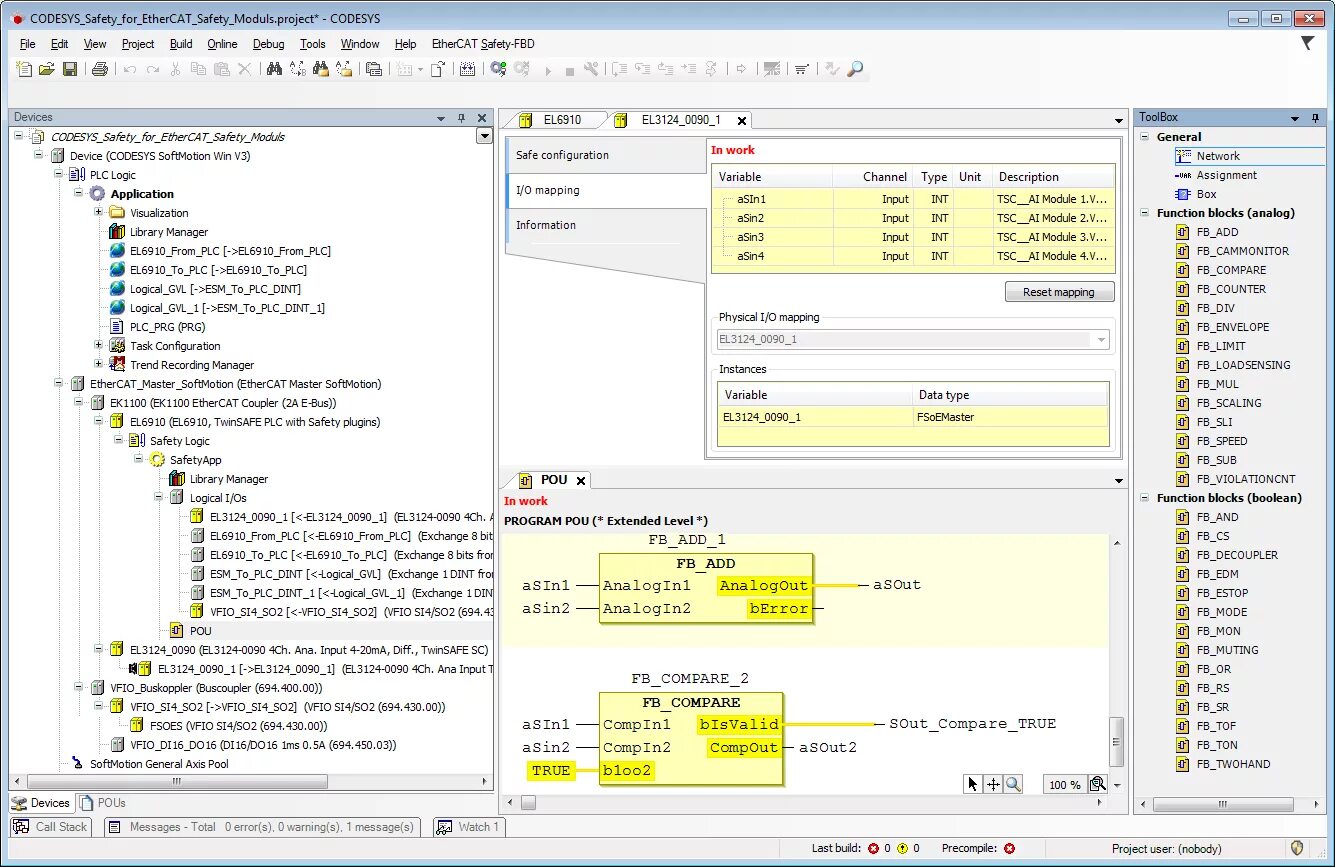Screen dimensions: 1335x867
Task: Select the pointer tool in POU editor
Action: (973, 785)
